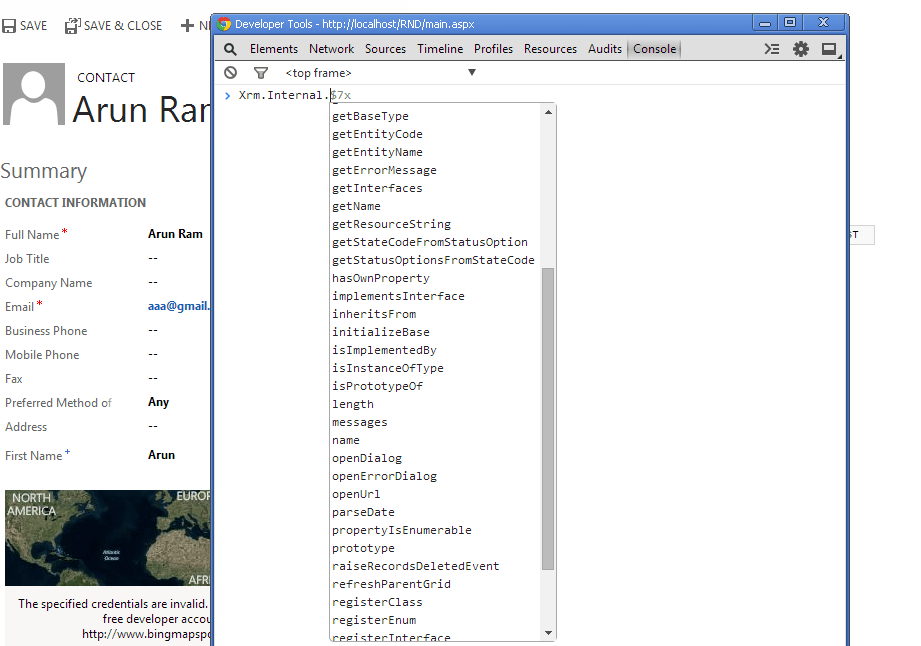Select registerEnum suggestion
Viewport: 921px width, 646px height.
(374, 621)
